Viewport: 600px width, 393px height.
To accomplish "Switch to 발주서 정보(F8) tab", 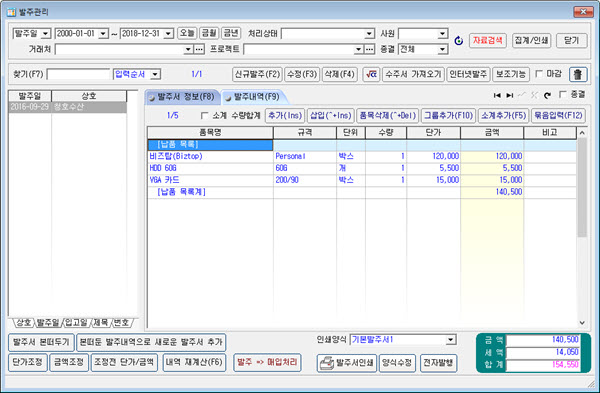I will pos(182,97).
